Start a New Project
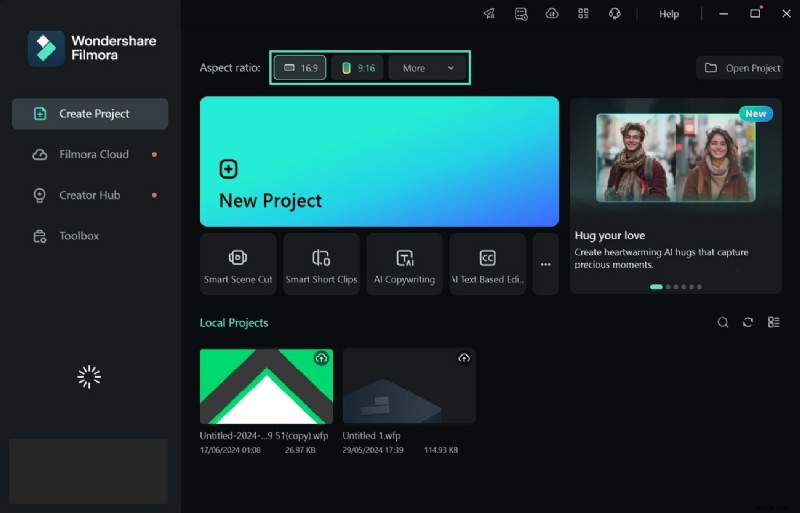Screen dimensions: 800x513 point(379,162)
